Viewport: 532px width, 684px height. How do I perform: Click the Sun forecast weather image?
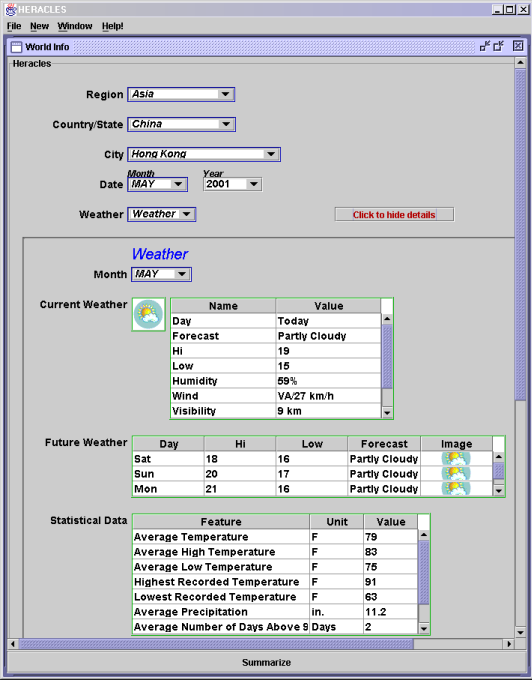(456, 474)
